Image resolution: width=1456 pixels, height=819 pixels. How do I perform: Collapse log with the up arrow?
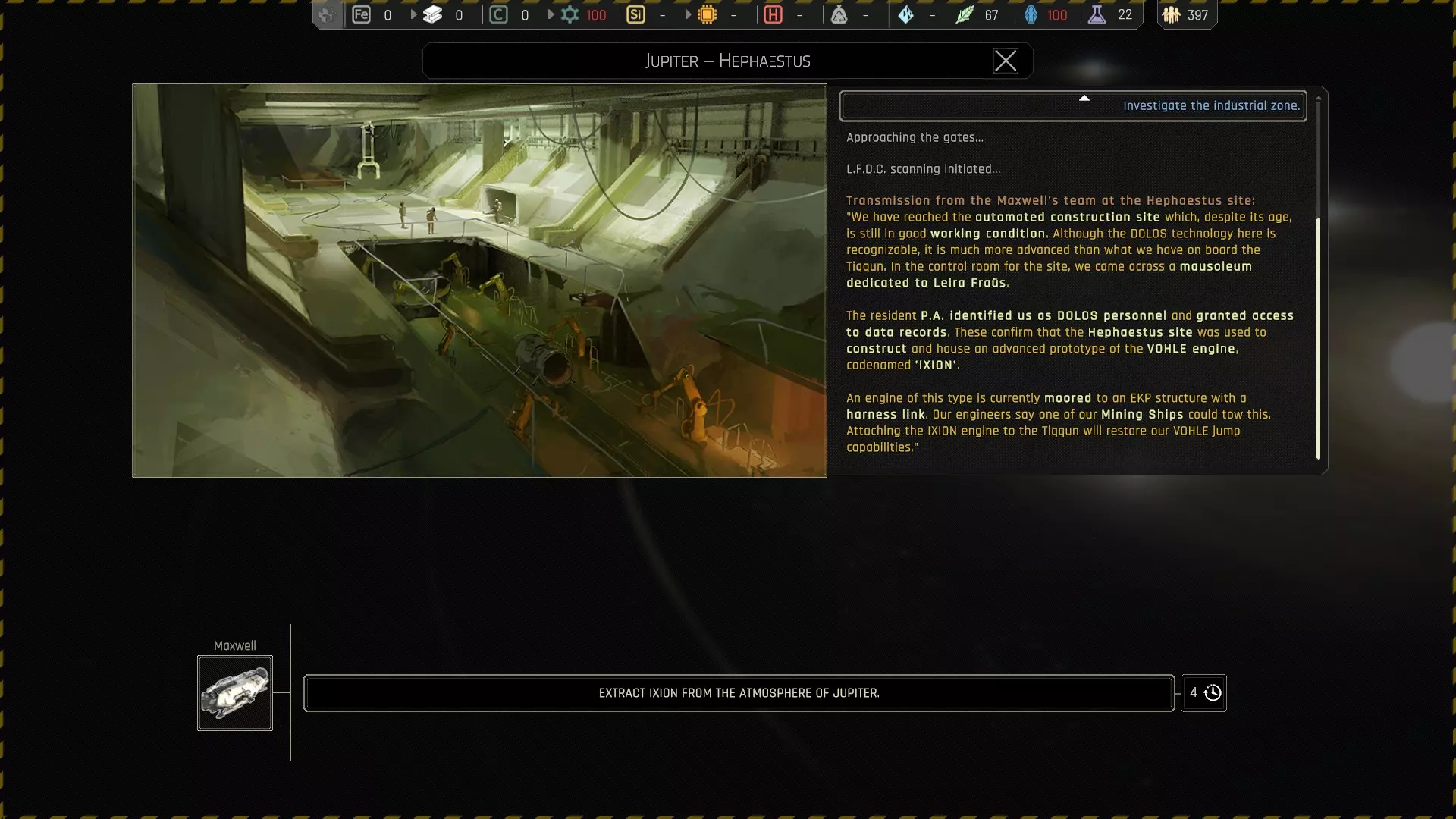(x=1084, y=98)
